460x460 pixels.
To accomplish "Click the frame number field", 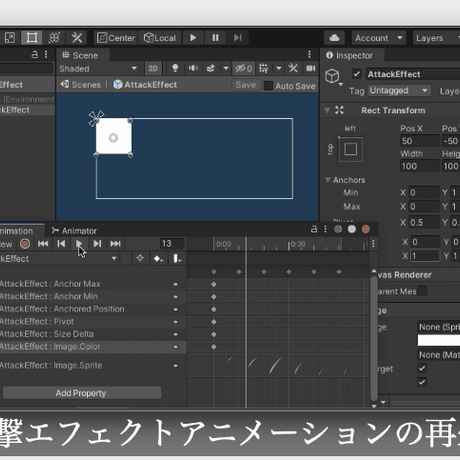I will pyautogui.click(x=172, y=244).
